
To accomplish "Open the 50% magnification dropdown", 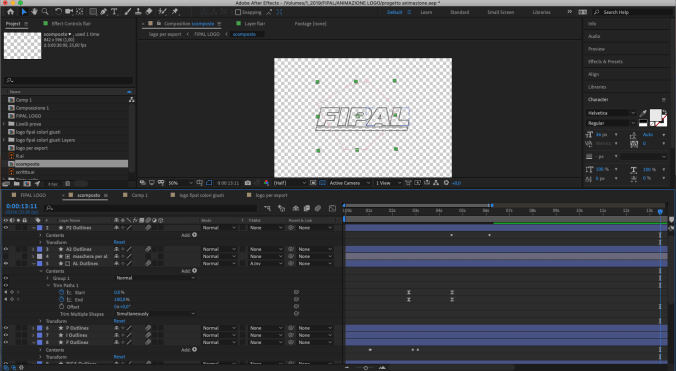I will click(180, 183).
